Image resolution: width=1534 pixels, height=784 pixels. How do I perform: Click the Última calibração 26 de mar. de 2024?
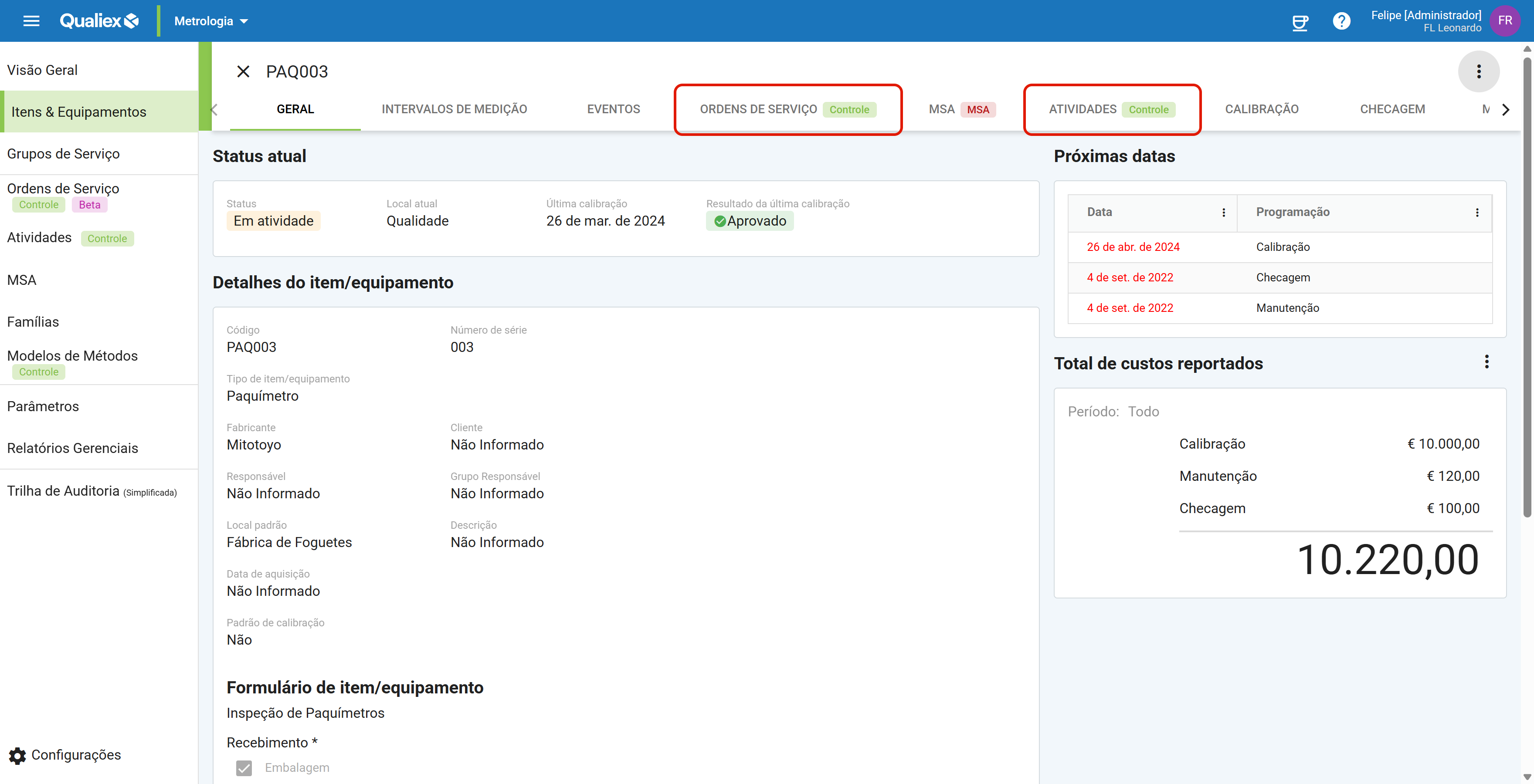pyautogui.click(x=605, y=221)
